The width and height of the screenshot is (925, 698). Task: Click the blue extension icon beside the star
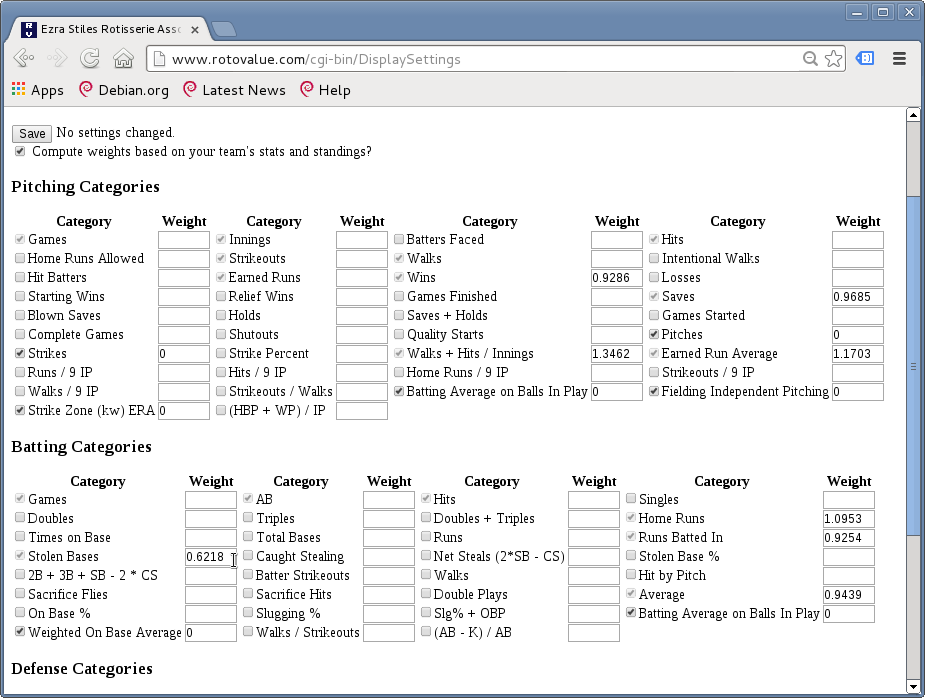pos(865,58)
